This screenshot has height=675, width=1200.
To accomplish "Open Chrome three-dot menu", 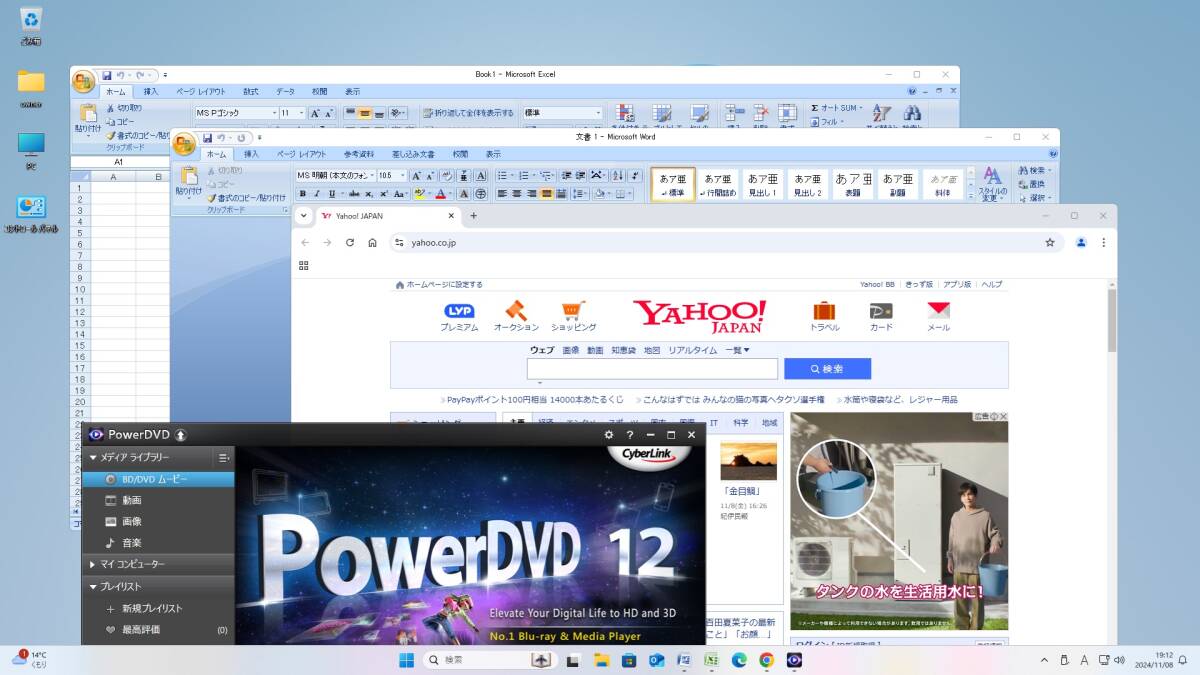I will point(1104,242).
